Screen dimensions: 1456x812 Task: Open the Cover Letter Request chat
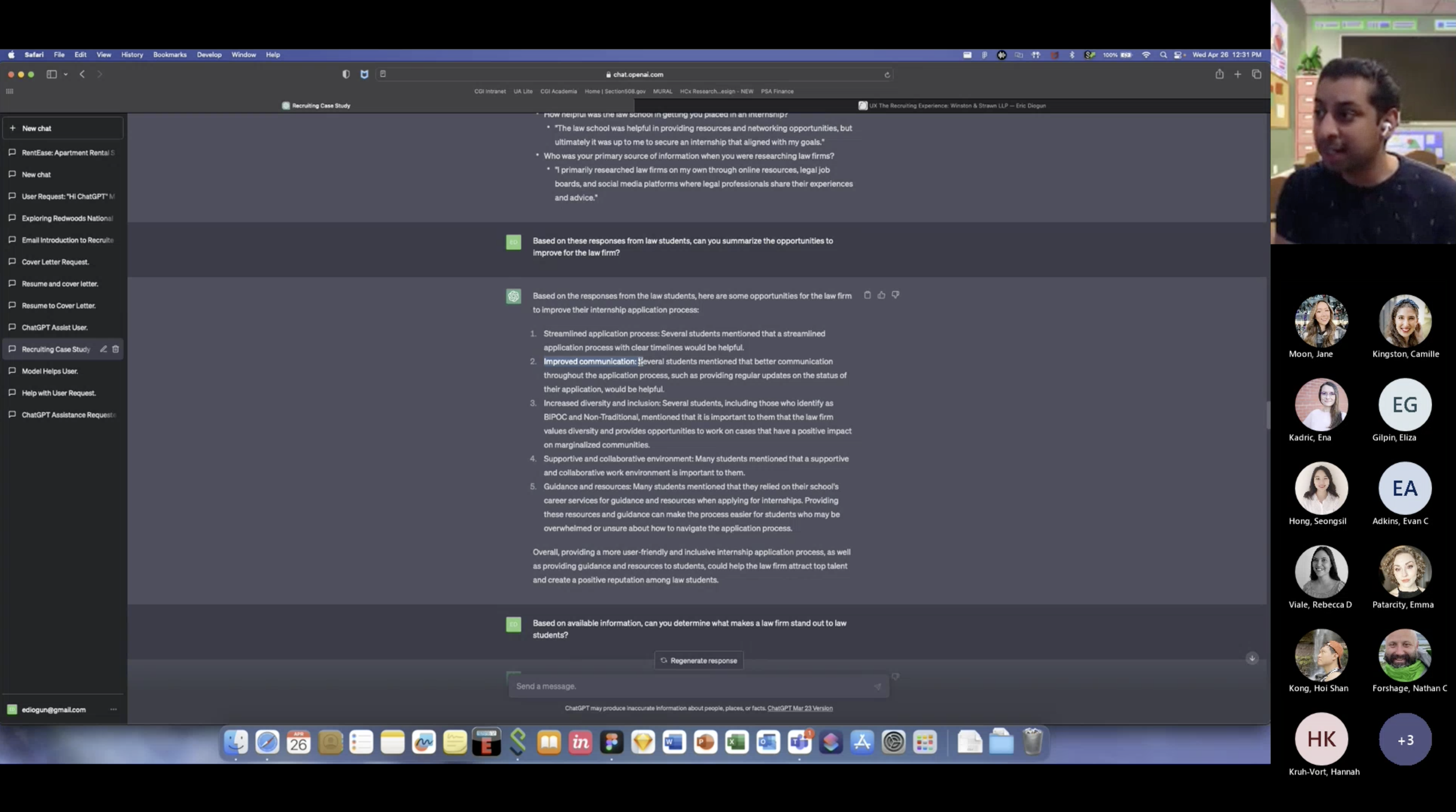[55, 262]
